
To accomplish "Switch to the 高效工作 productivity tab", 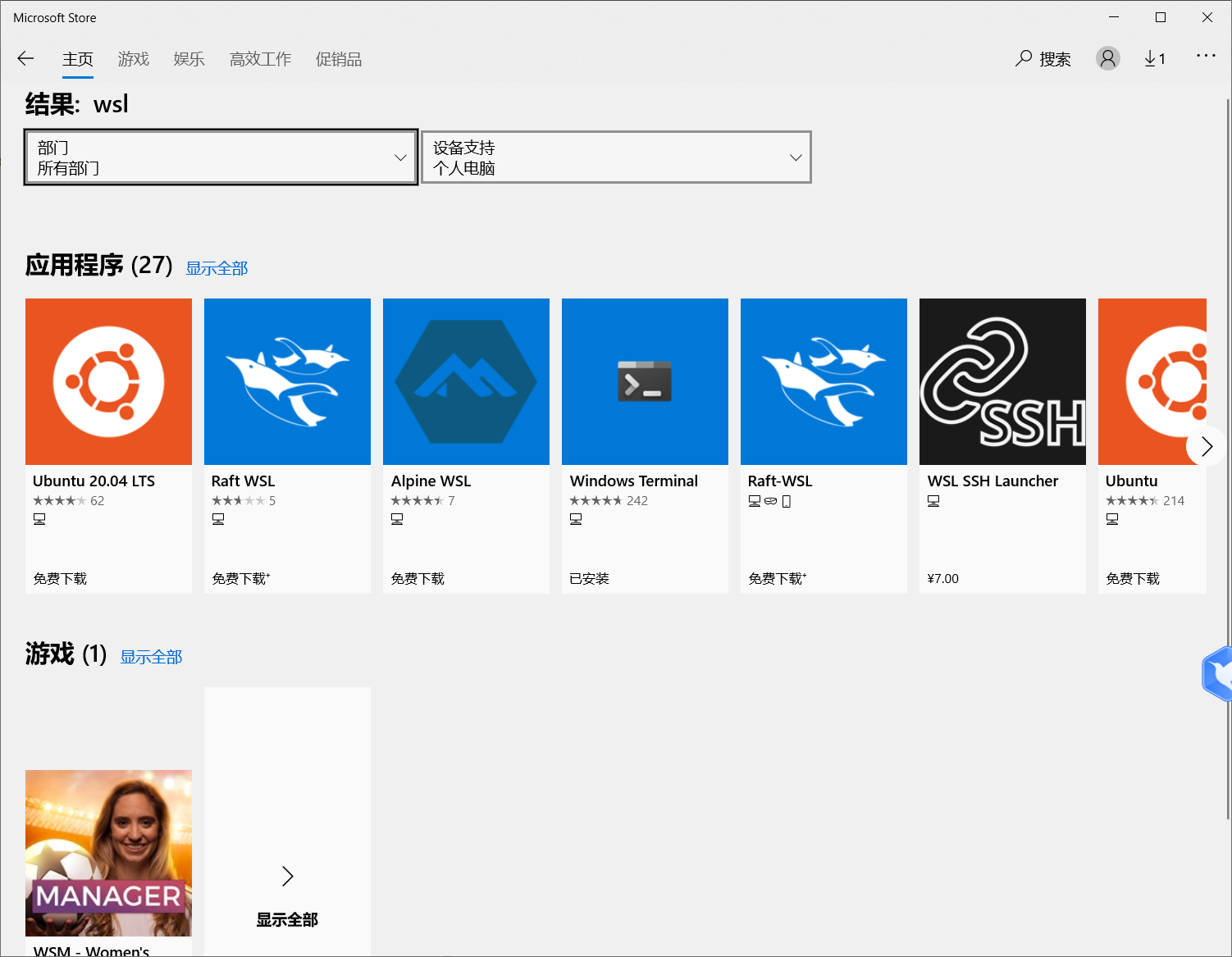I will (x=261, y=59).
